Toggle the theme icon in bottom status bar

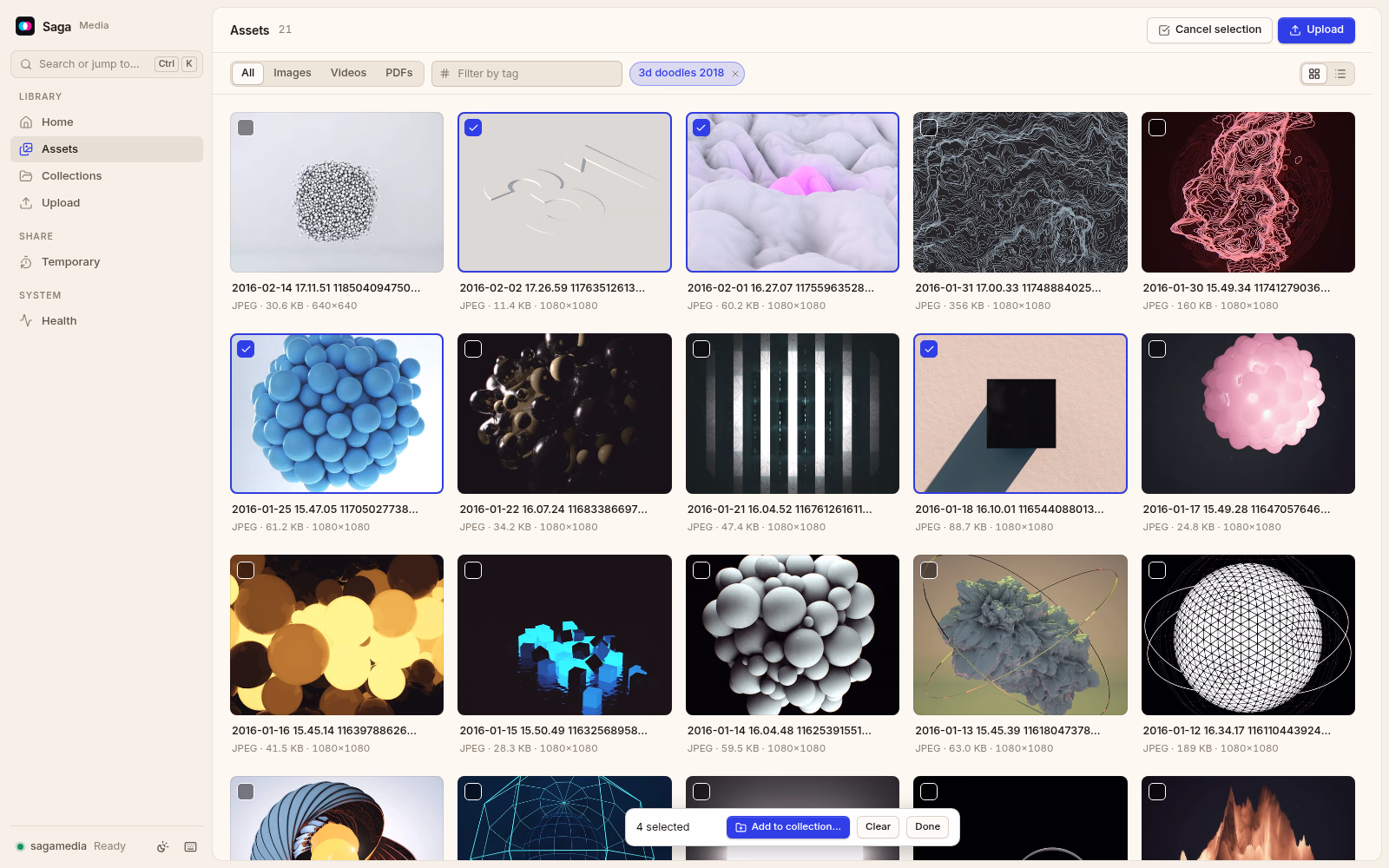click(162, 847)
